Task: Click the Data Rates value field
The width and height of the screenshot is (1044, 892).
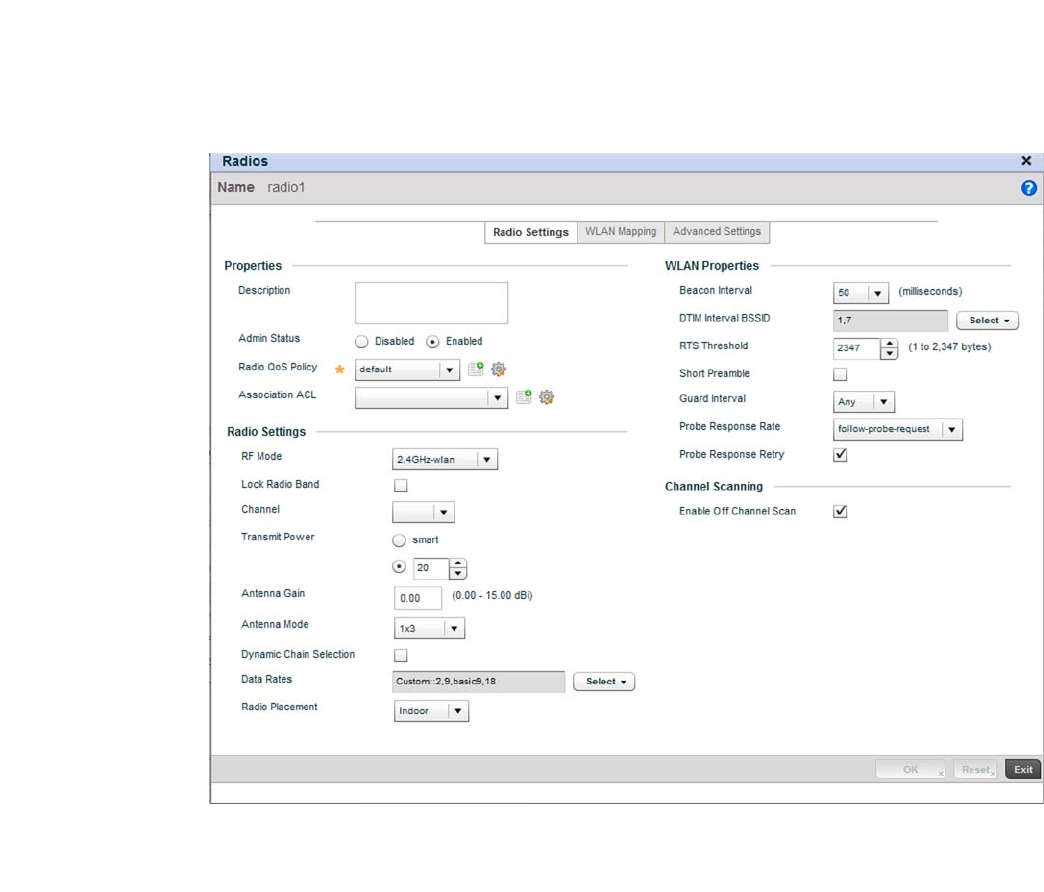Action: pyautogui.click(x=478, y=682)
